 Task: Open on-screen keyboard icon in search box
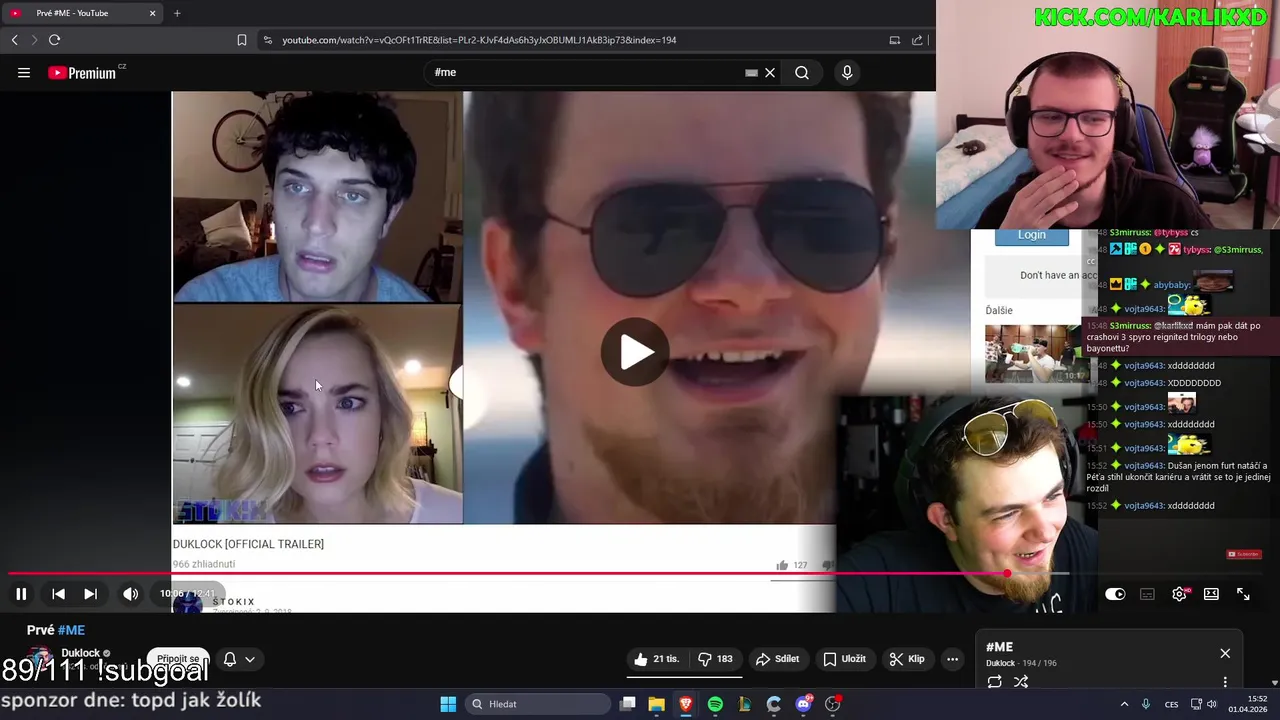tap(751, 72)
